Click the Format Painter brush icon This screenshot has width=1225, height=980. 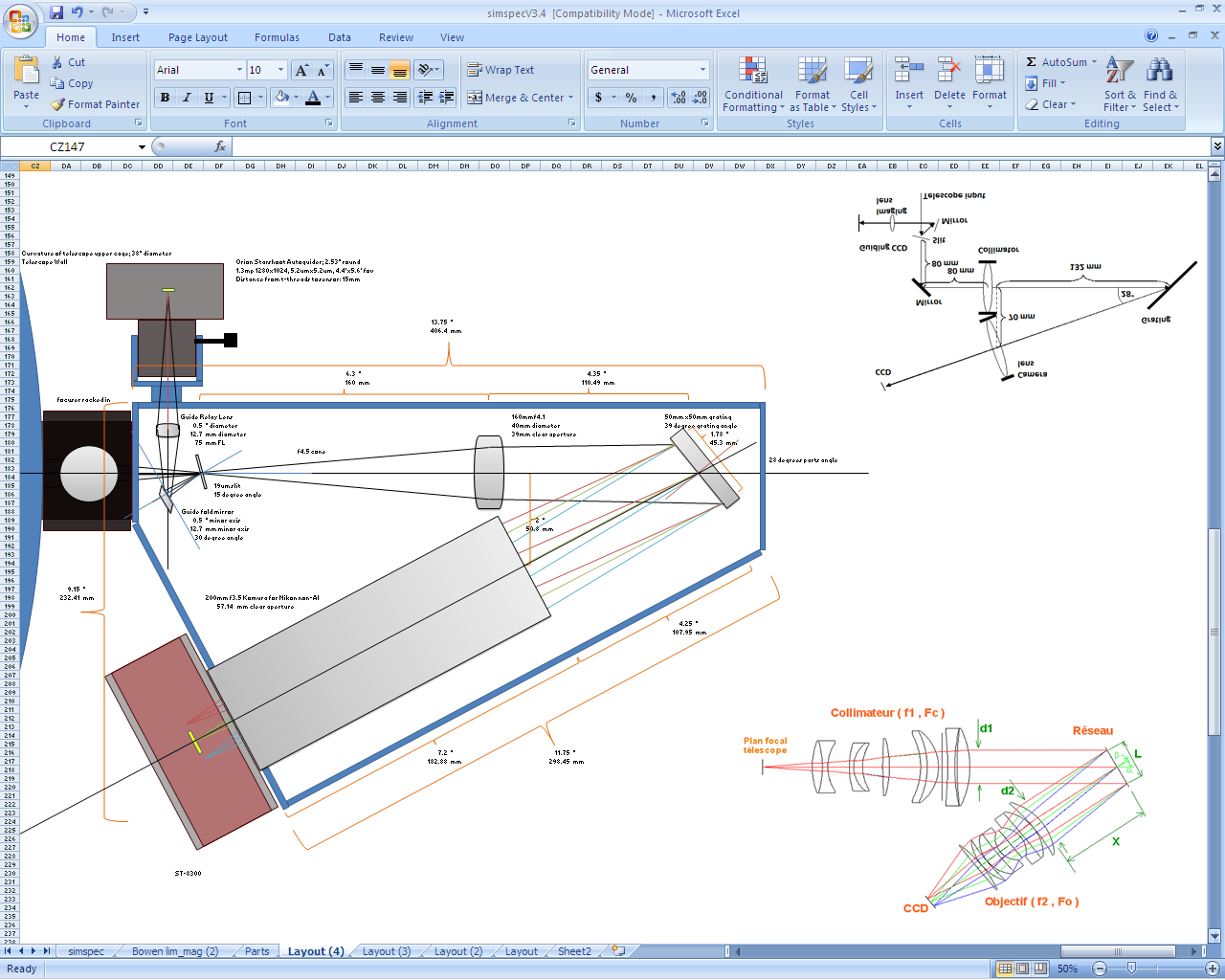click(x=58, y=104)
